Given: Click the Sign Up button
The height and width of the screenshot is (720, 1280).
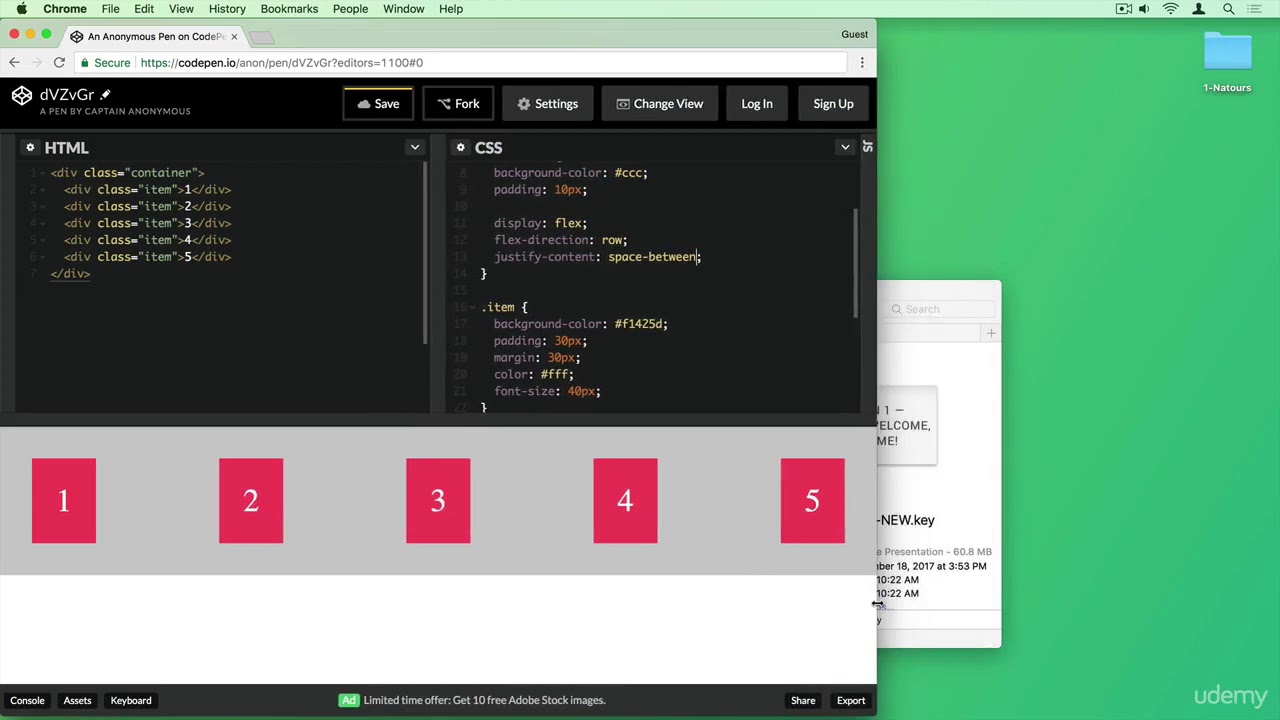Looking at the screenshot, I should [833, 104].
